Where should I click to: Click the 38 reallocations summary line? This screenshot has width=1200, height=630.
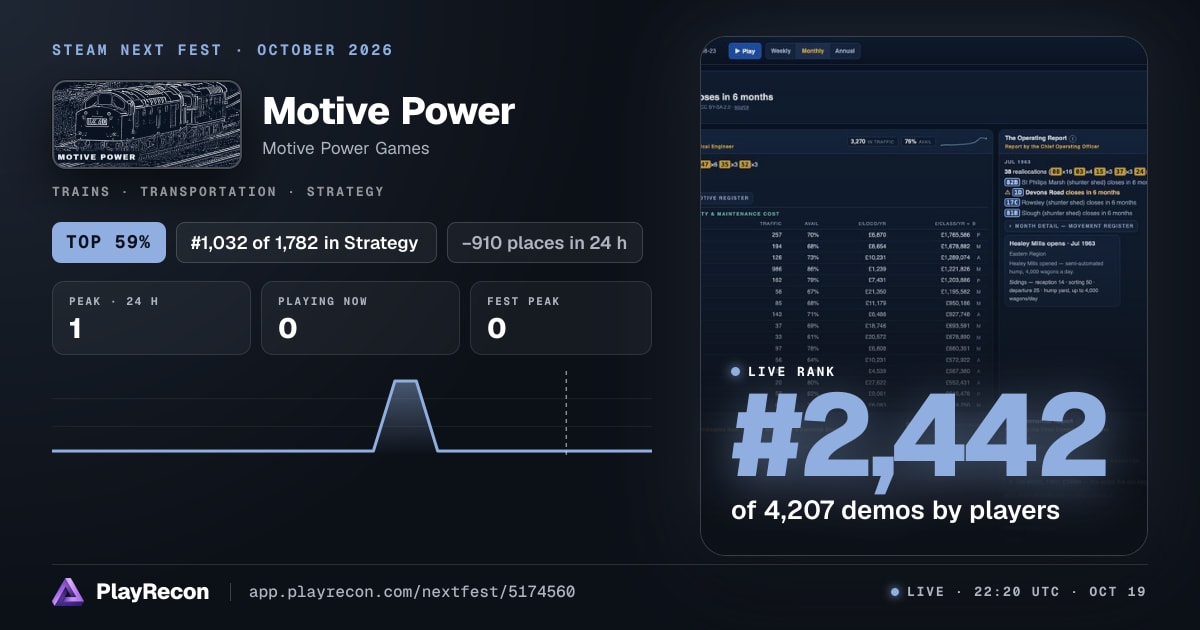pyautogui.click(x=1074, y=172)
